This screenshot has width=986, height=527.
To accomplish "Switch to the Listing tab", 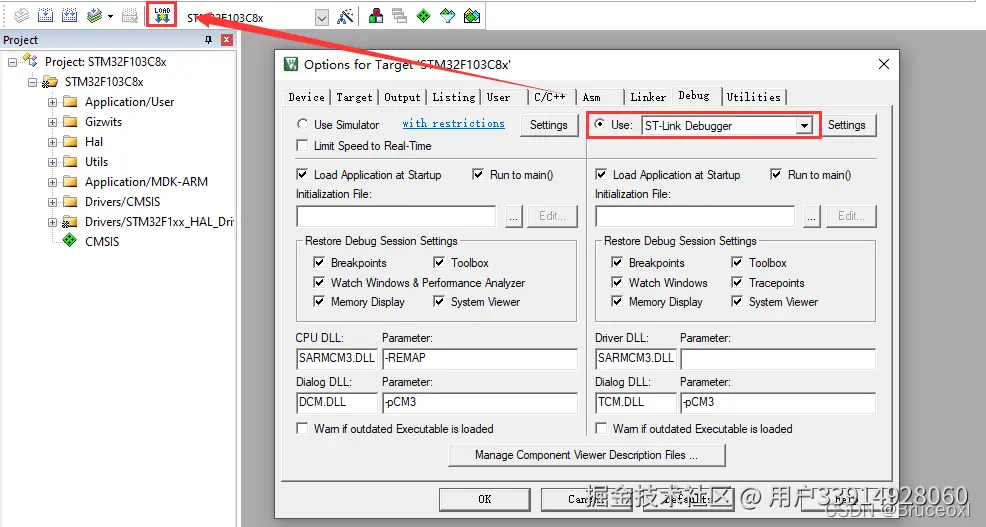I will coord(453,97).
